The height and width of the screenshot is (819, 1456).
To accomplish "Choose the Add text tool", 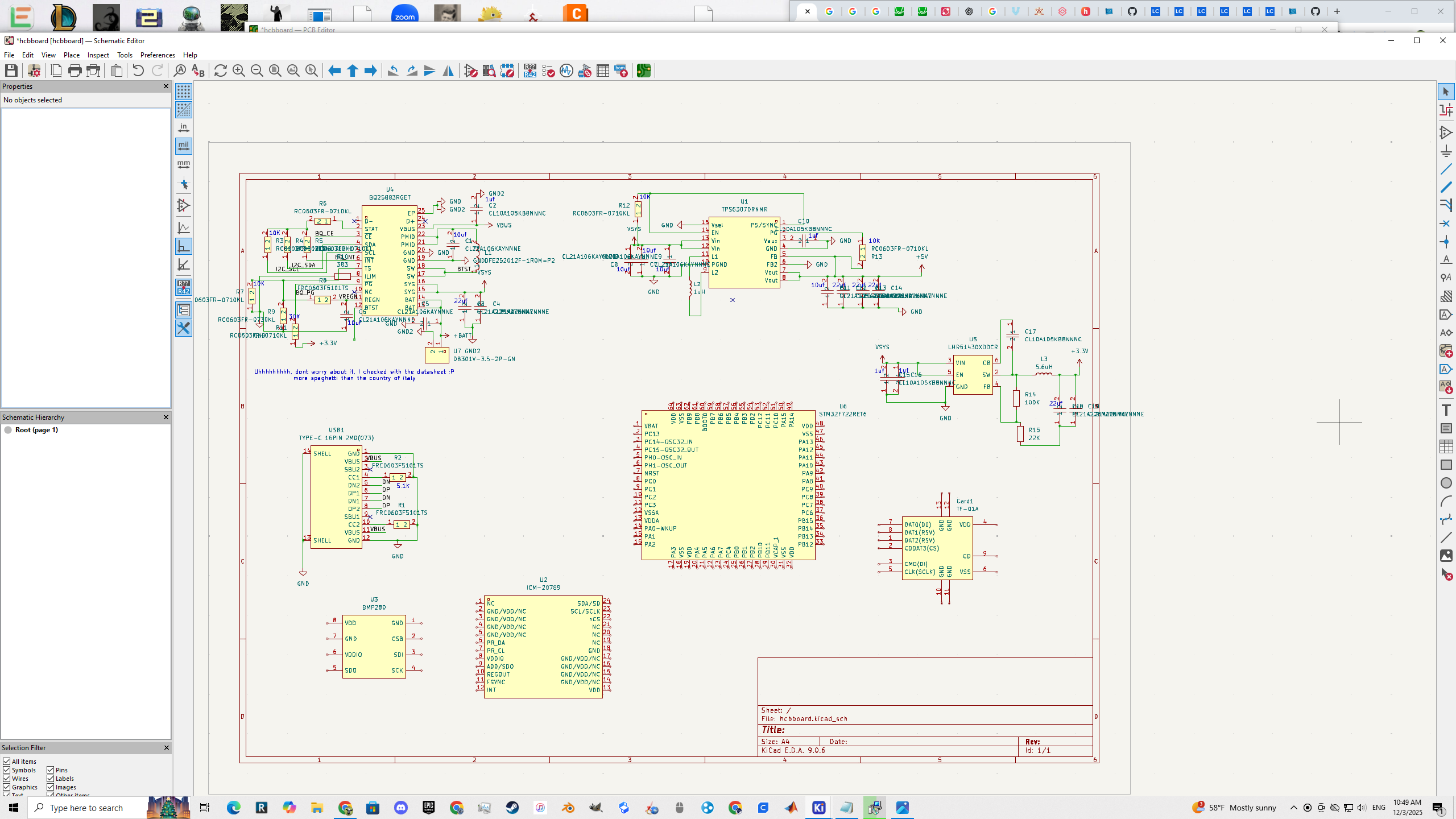I will [x=1446, y=410].
